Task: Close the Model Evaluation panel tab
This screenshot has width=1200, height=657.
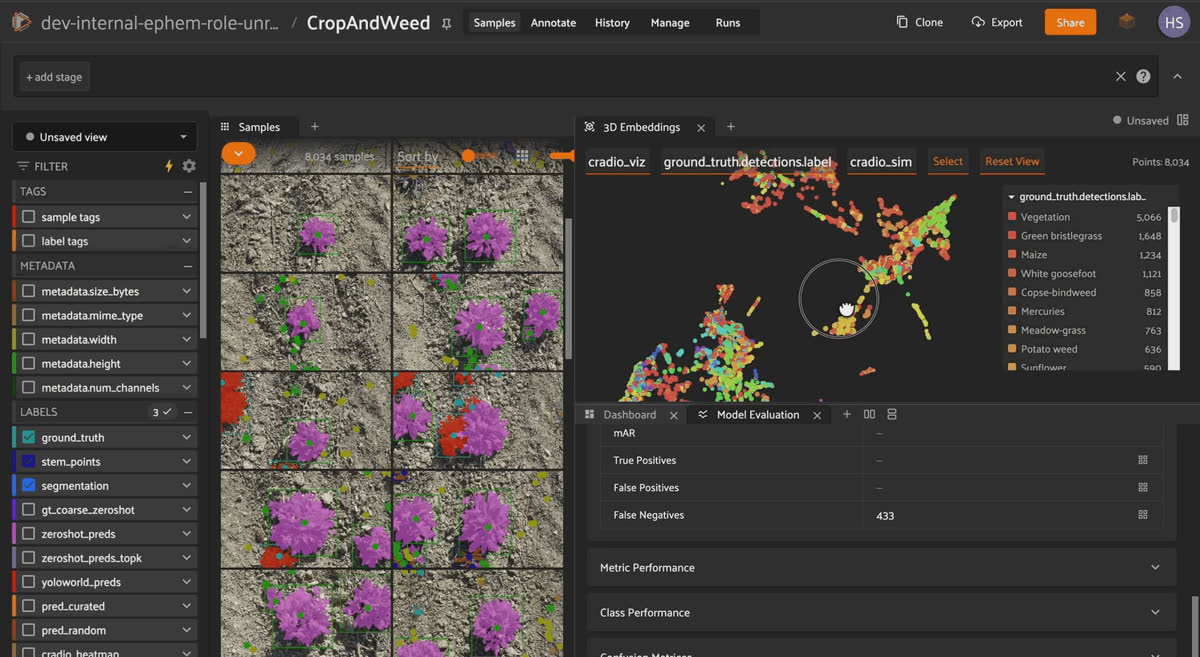Action: tap(817, 415)
